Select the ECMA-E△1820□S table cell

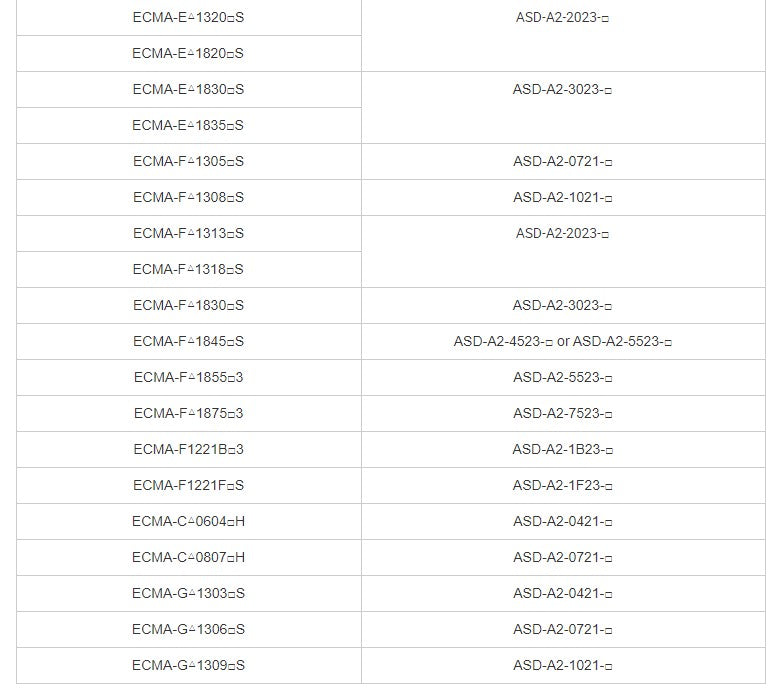pos(188,54)
